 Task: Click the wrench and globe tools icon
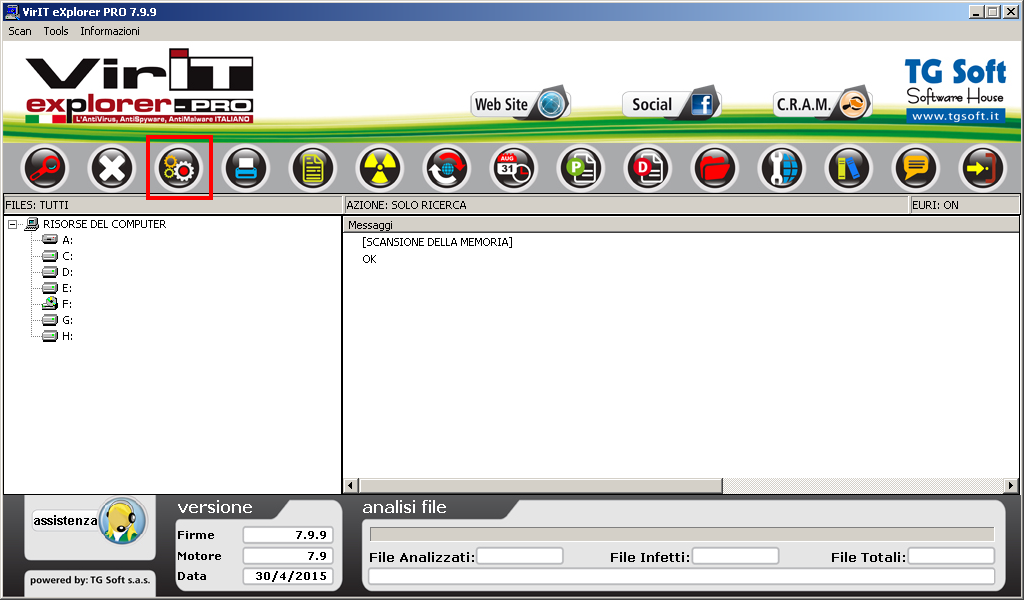tap(782, 168)
